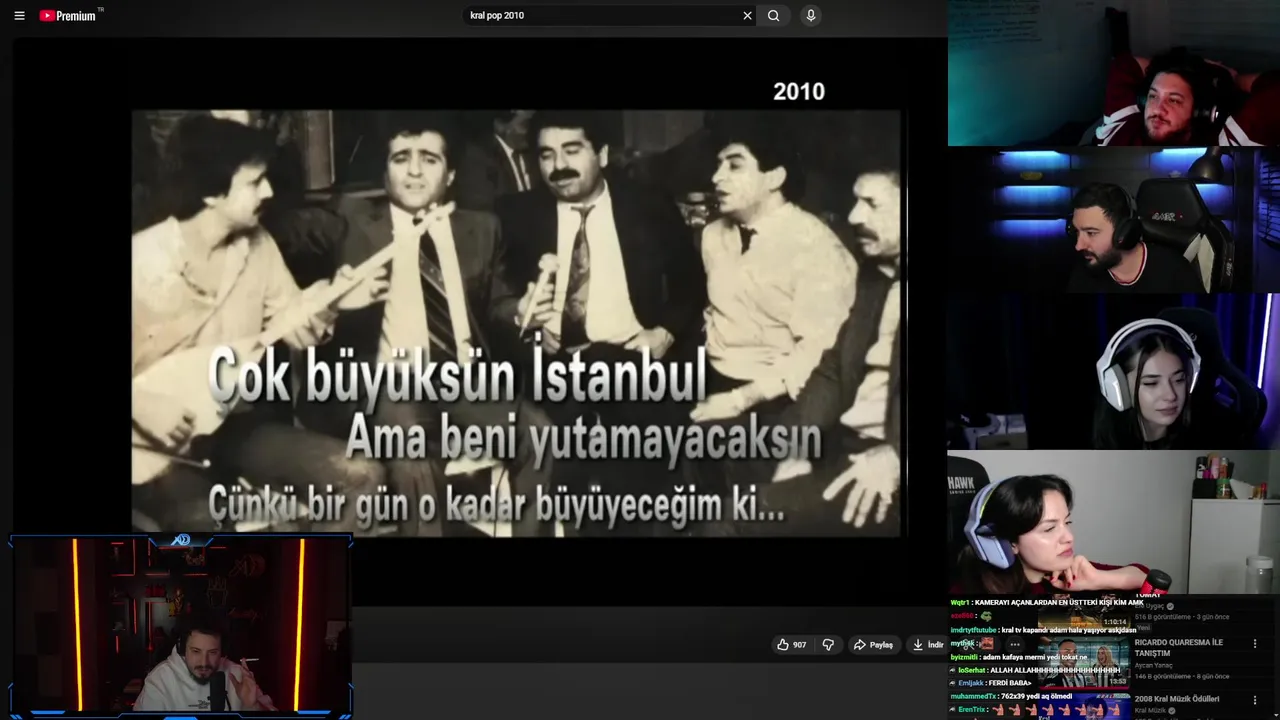Click the chat username ErenTrix
Screen dimensions: 1280x720
(972, 710)
